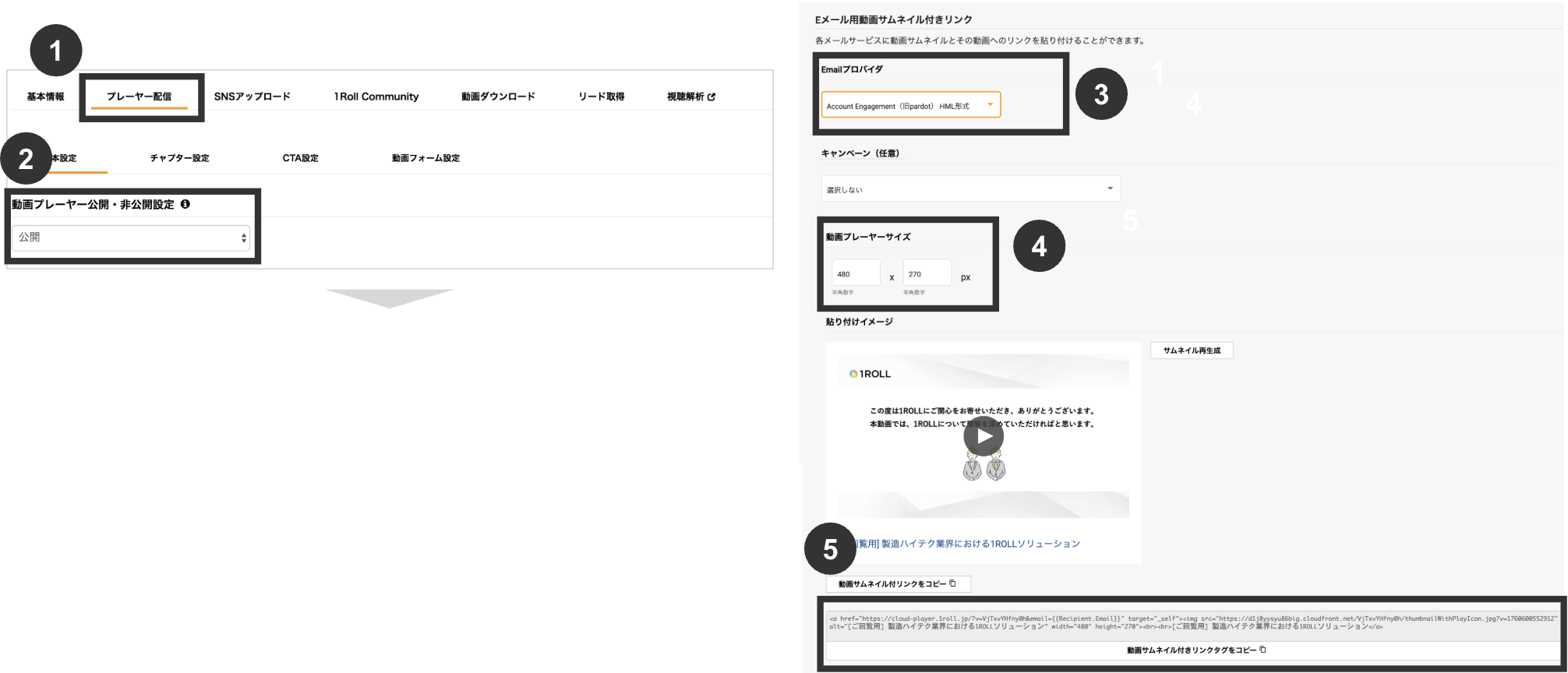Click the play button on the thumbnail preview
Viewport: 1568px width, 673px height.
[x=984, y=436]
